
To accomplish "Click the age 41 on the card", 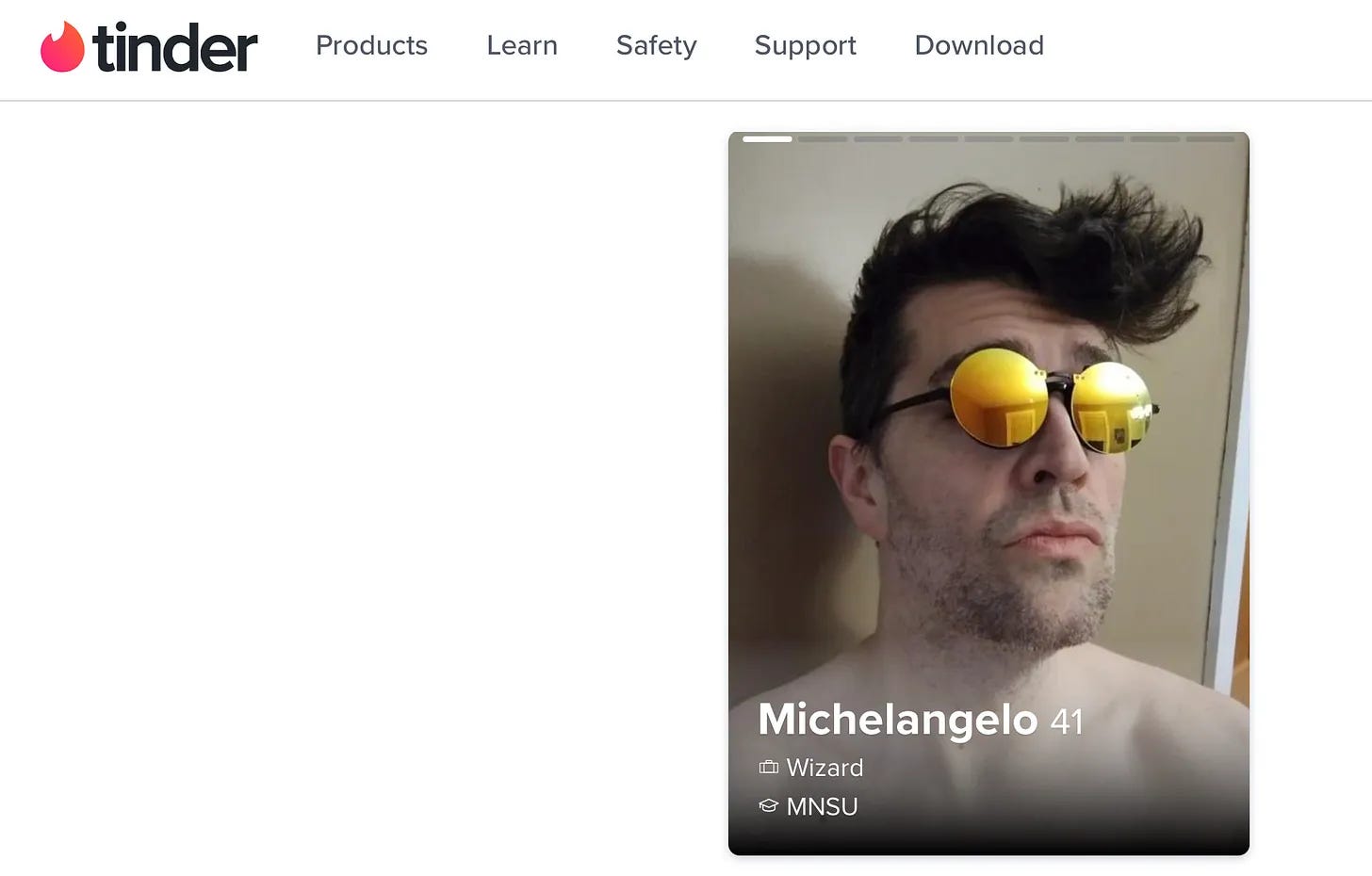I will click(1067, 722).
